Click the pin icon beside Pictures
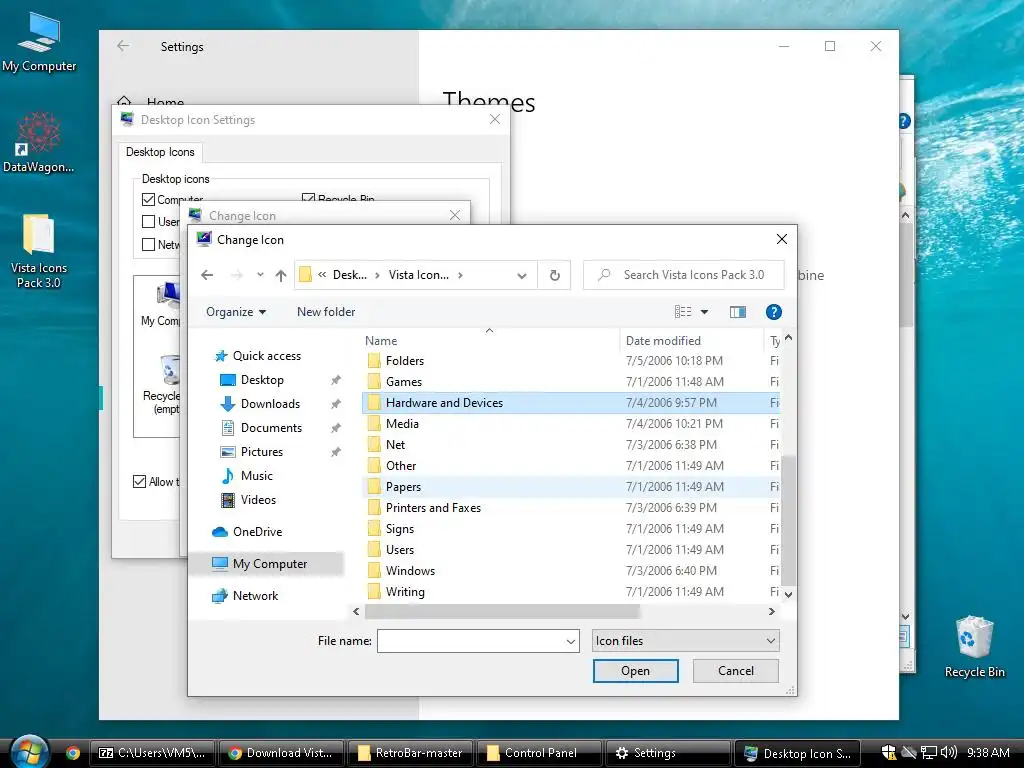The image size is (1024, 768). 336,452
